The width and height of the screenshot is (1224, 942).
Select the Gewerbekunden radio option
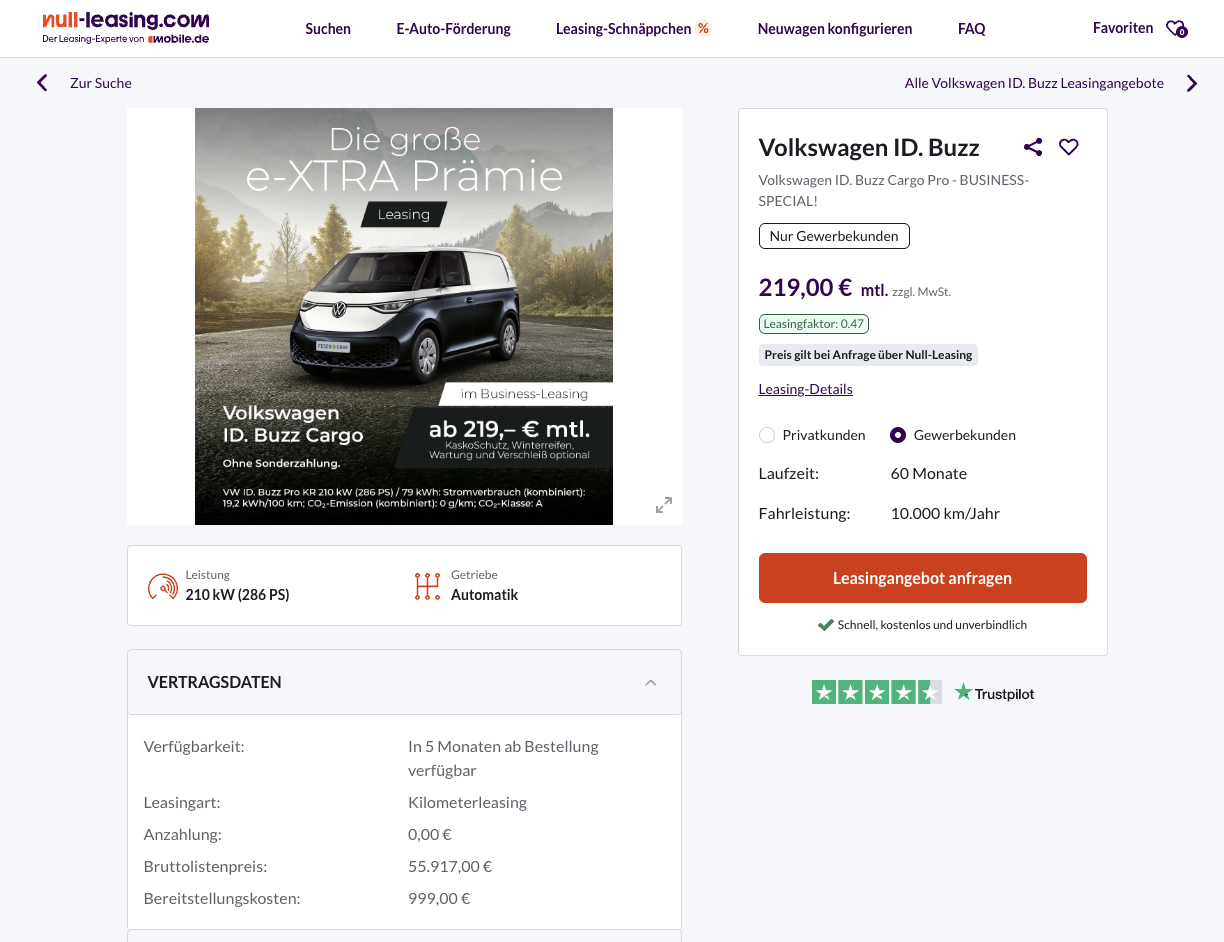pos(898,435)
